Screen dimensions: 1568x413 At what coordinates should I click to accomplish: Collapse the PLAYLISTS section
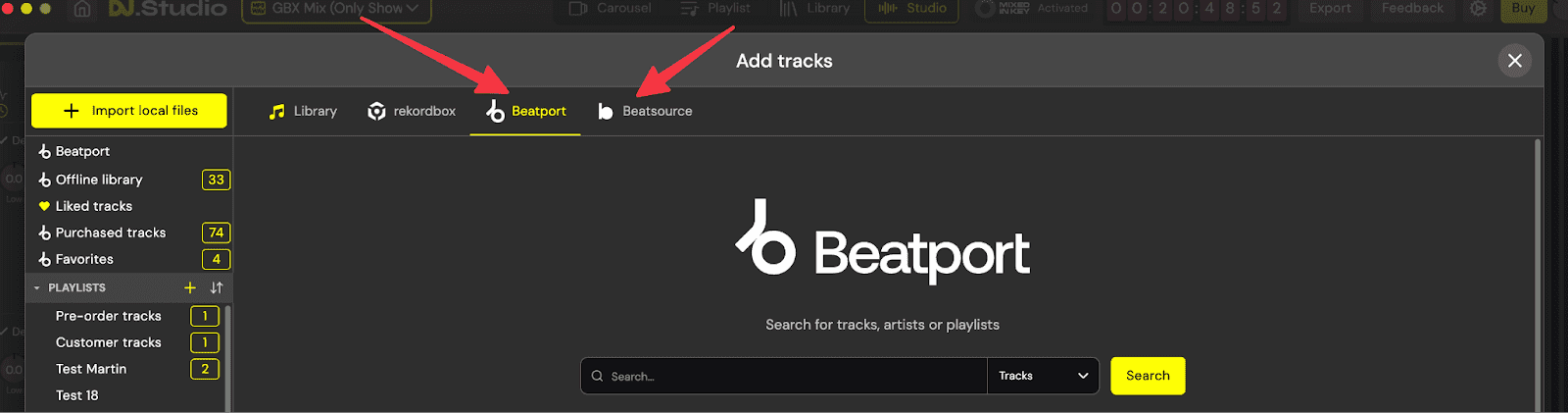point(37,288)
